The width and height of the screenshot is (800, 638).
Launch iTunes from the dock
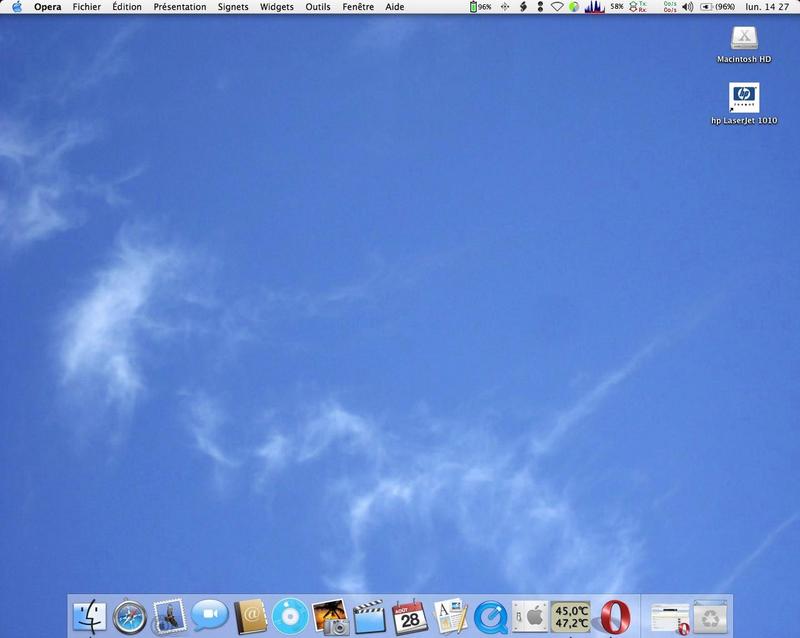pyautogui.click(x=290, y=616)
